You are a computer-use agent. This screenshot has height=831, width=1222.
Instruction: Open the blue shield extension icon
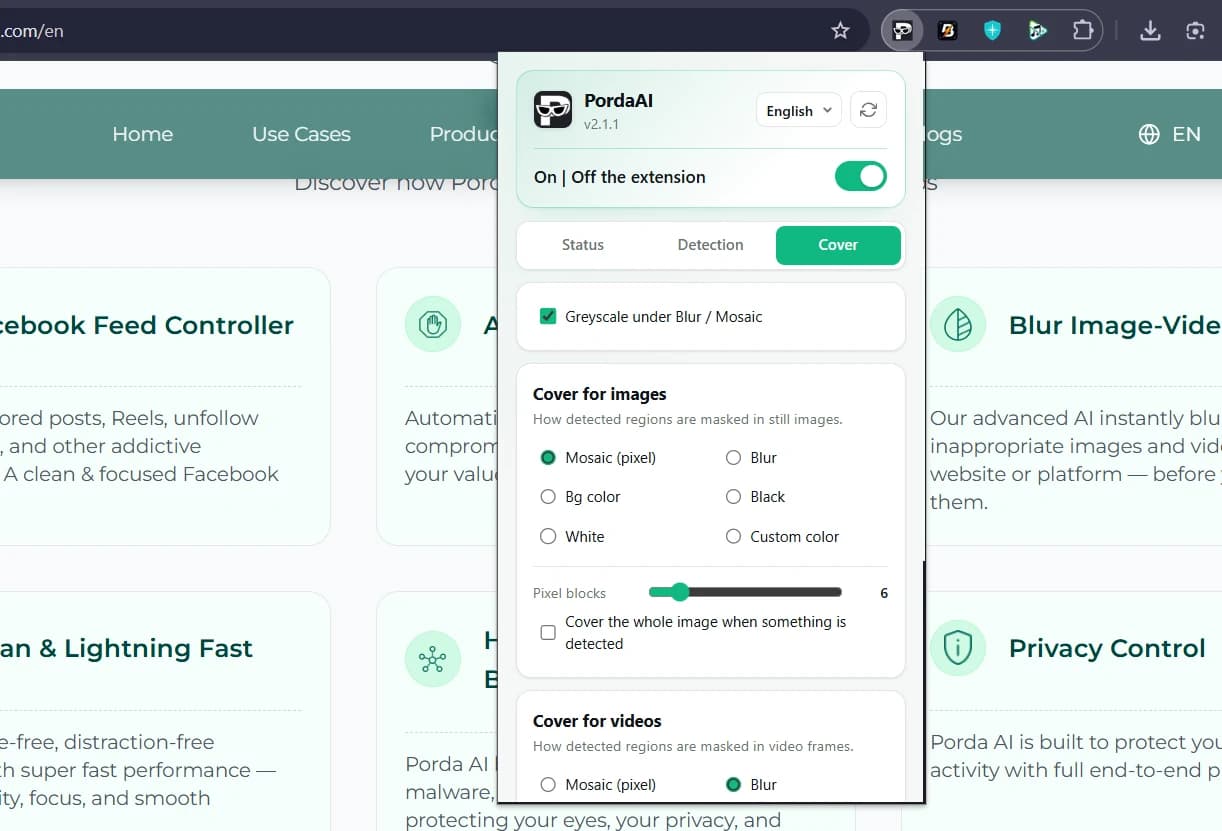tap(992, 31)
